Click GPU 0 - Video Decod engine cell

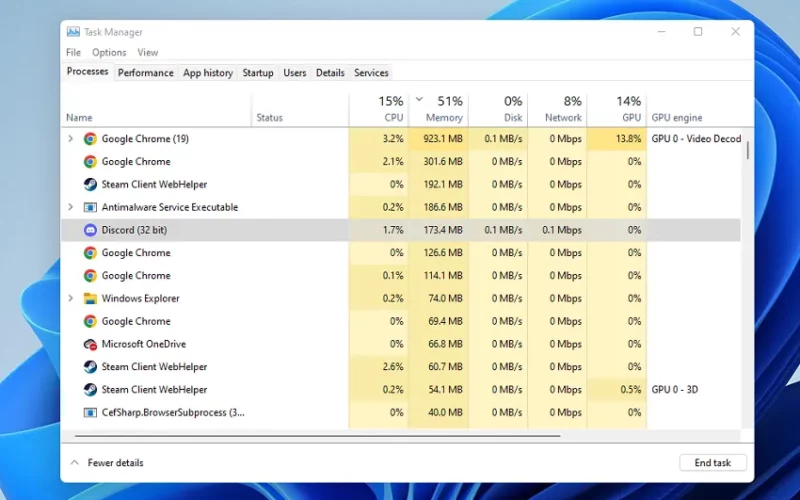click(696, 139)
